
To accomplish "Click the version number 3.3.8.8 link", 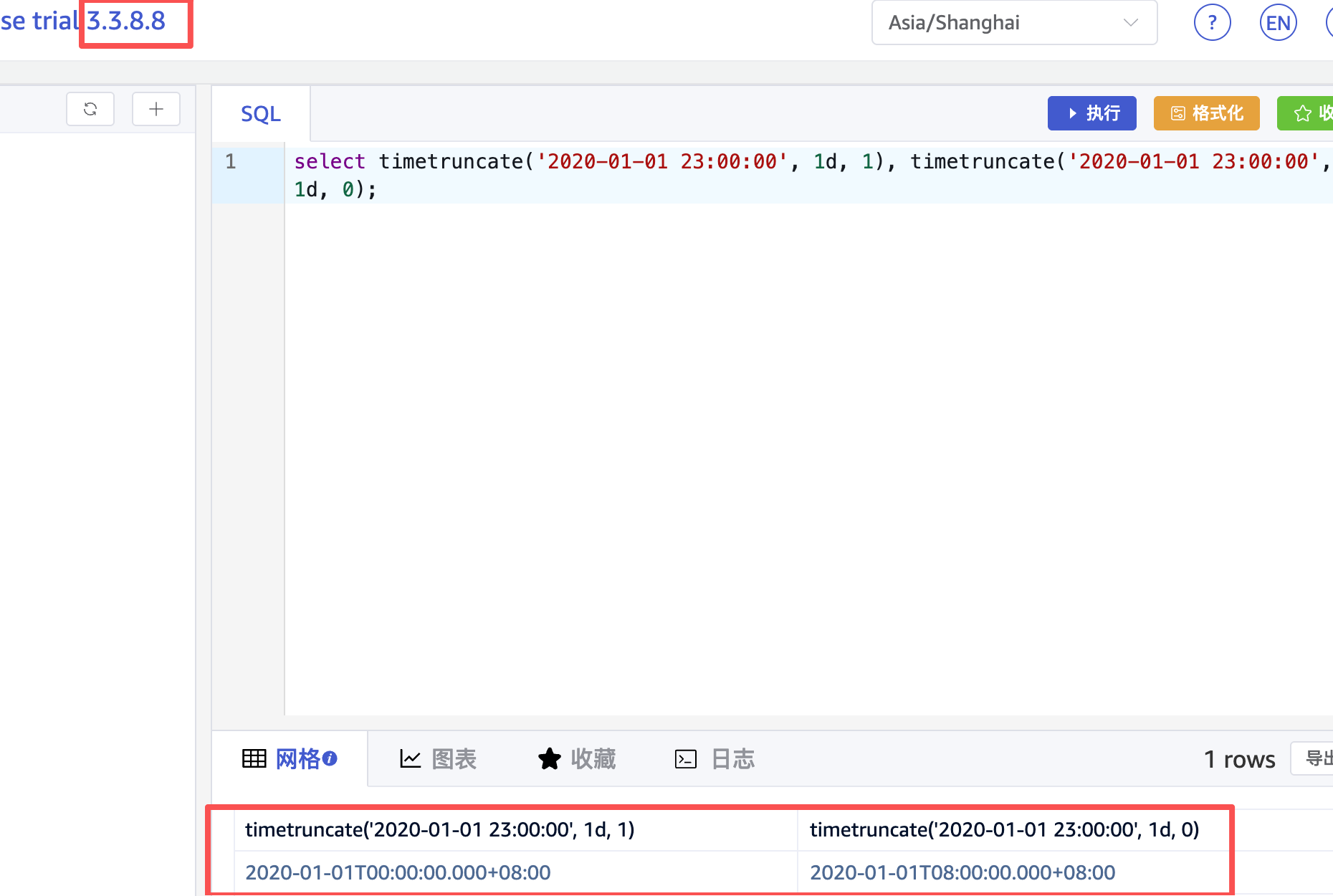I will (126, 22).
